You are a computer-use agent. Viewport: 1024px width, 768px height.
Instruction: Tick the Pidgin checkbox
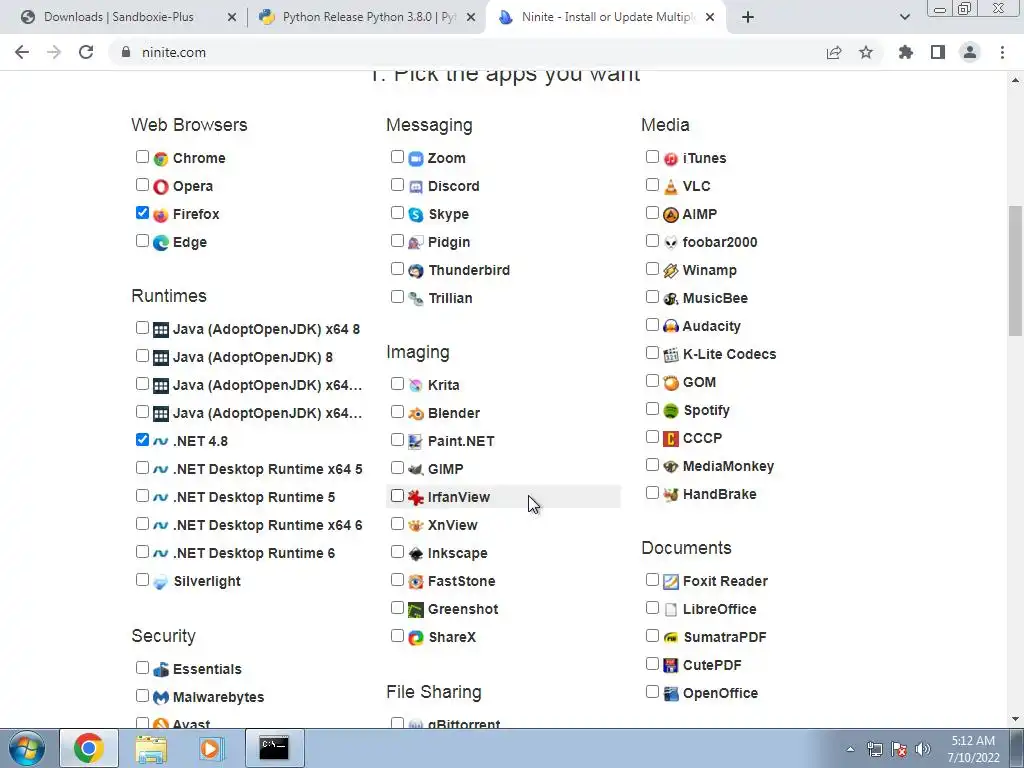[397, 241]
